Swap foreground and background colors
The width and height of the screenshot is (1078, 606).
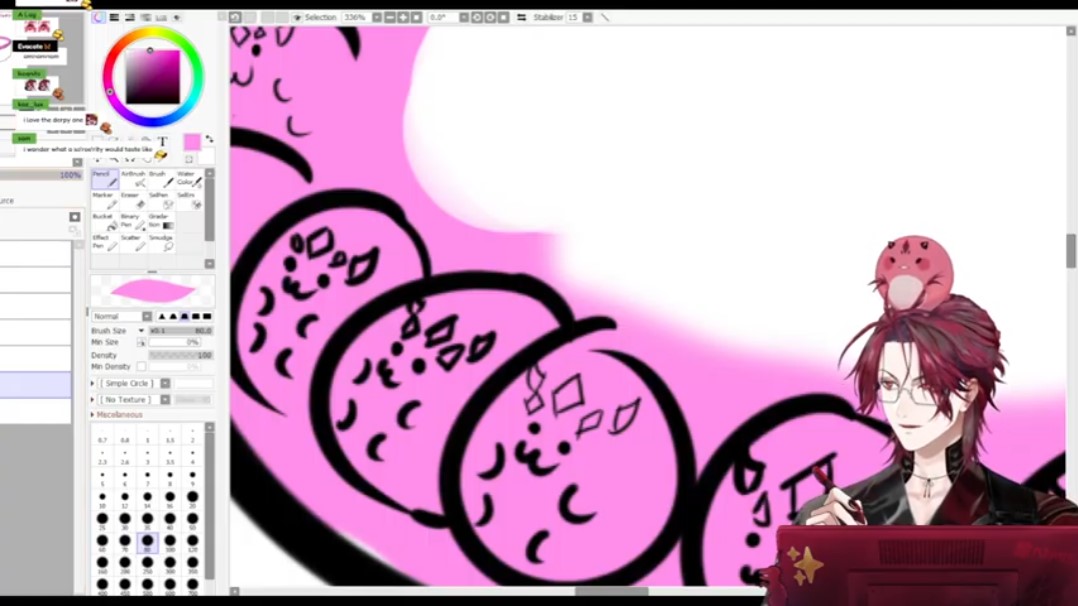(209, 139)
